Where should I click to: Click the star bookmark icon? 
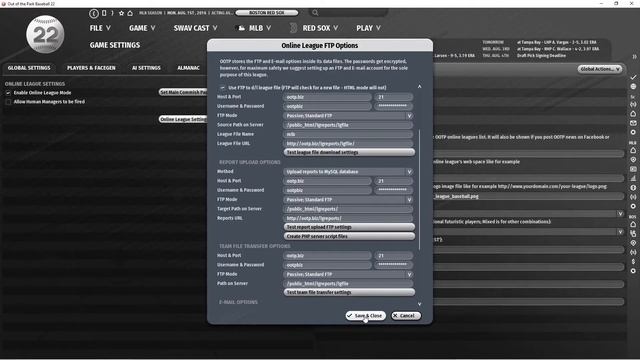(121, 13)
